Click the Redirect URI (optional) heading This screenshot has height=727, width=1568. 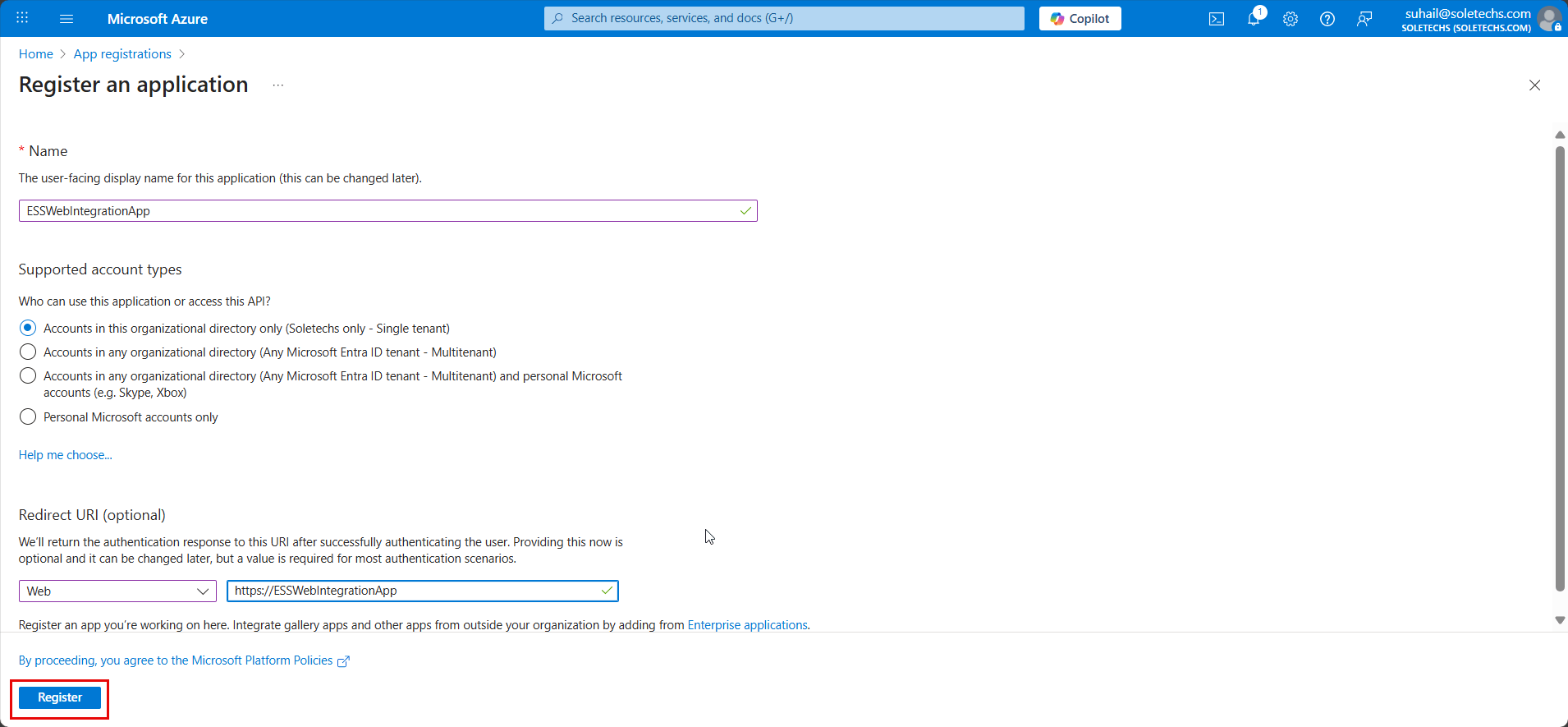92,515
